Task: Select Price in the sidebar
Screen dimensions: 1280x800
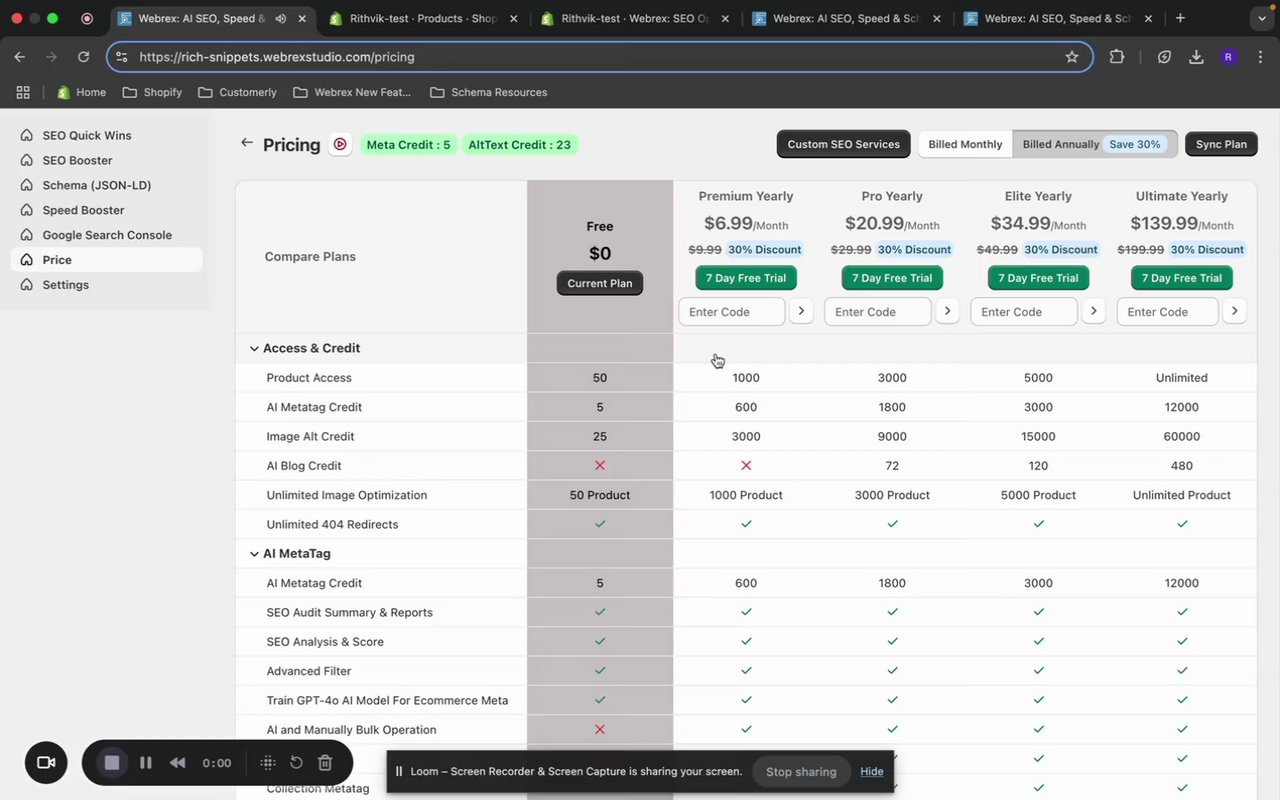Action: coord(107,260)
